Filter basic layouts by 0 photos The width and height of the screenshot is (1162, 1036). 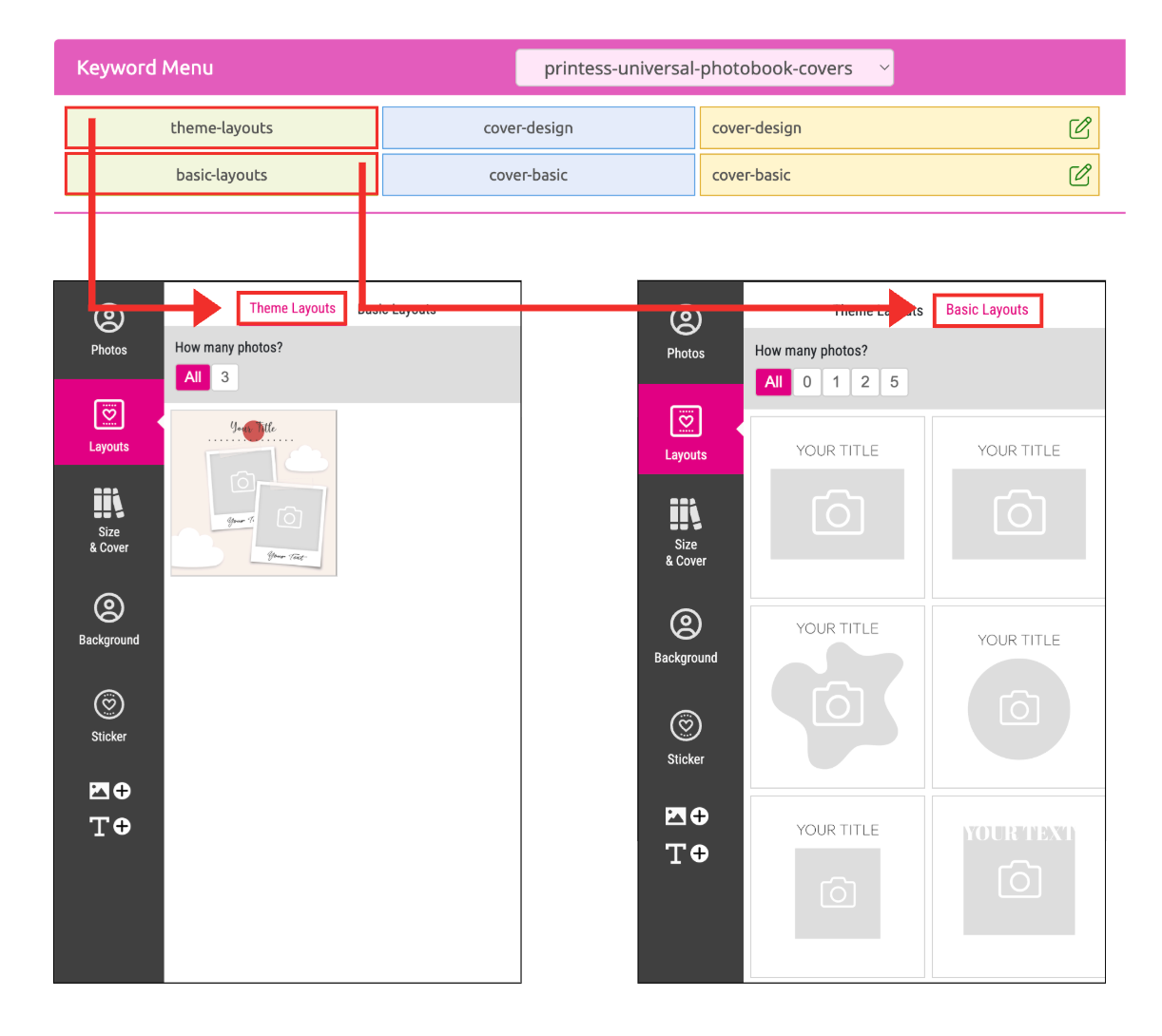[807, 382]
